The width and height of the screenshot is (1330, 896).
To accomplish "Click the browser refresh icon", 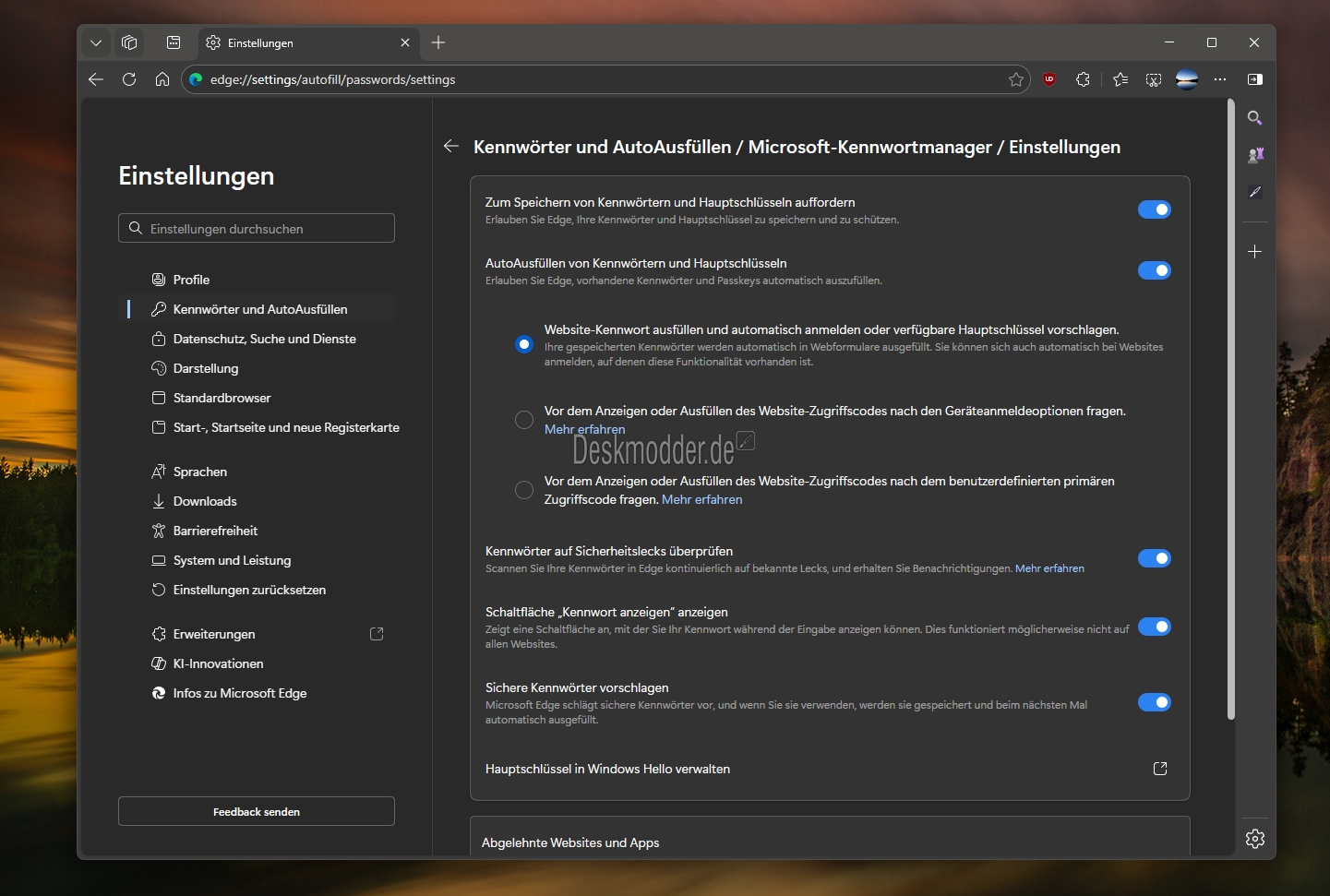I will tap(129, 79).
